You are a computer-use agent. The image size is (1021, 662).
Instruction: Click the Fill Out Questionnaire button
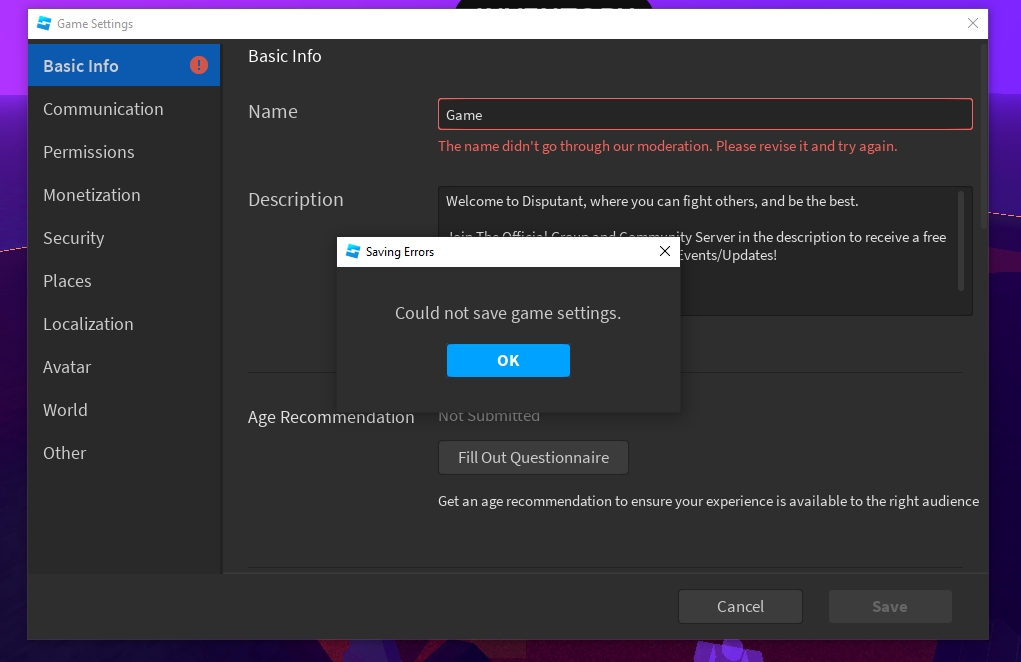click(533, 457)
